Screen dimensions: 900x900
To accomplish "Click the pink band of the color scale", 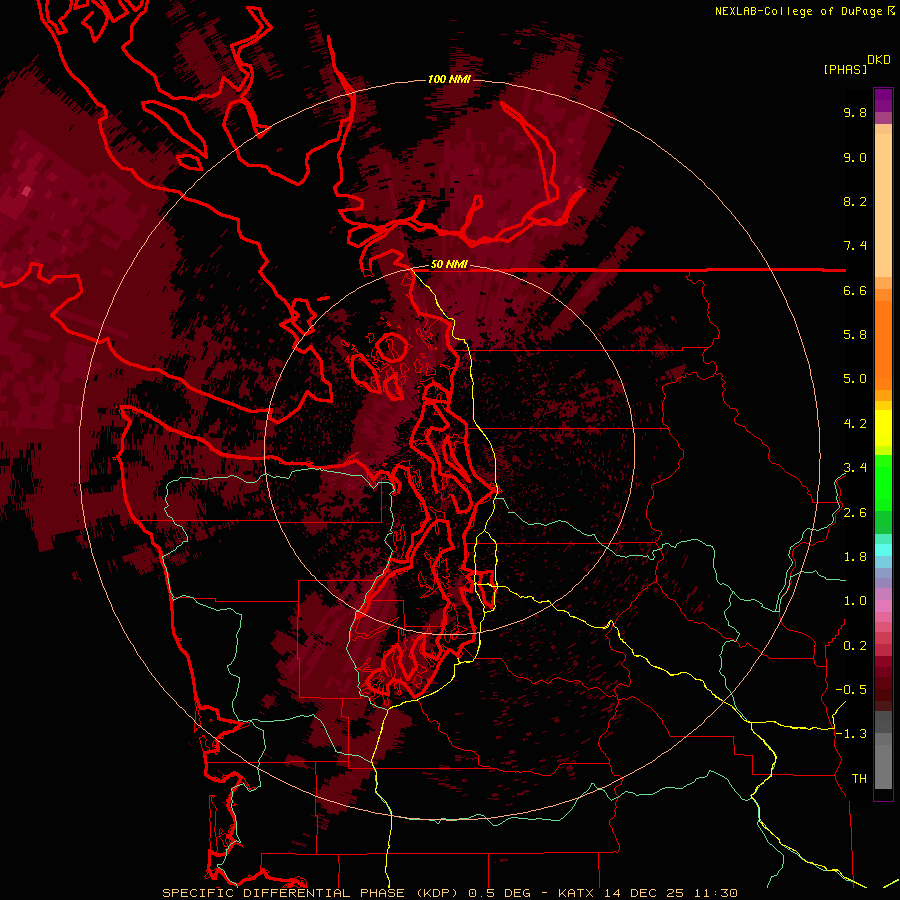I will coord(883,606).
